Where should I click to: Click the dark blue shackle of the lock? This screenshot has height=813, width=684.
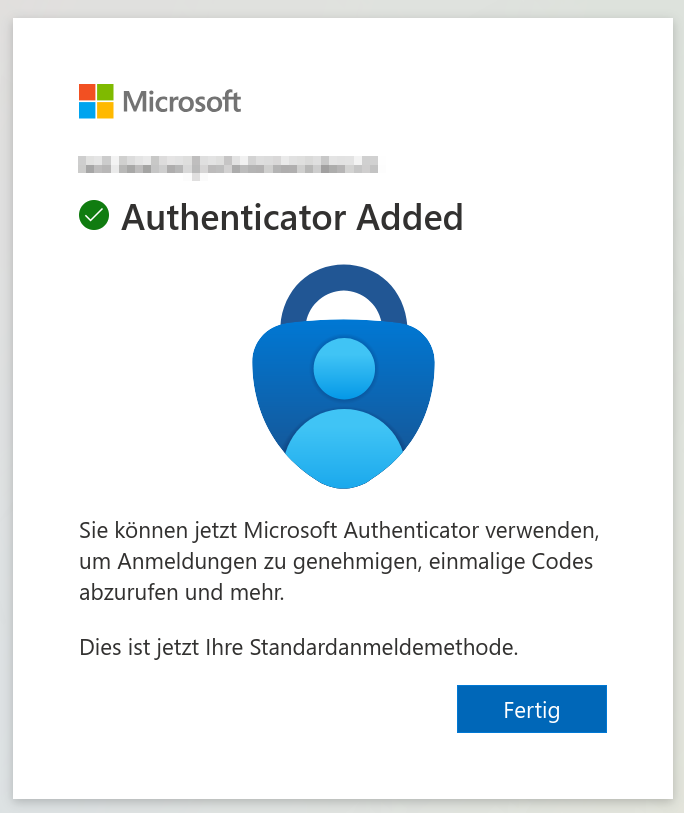coord(343,283)
